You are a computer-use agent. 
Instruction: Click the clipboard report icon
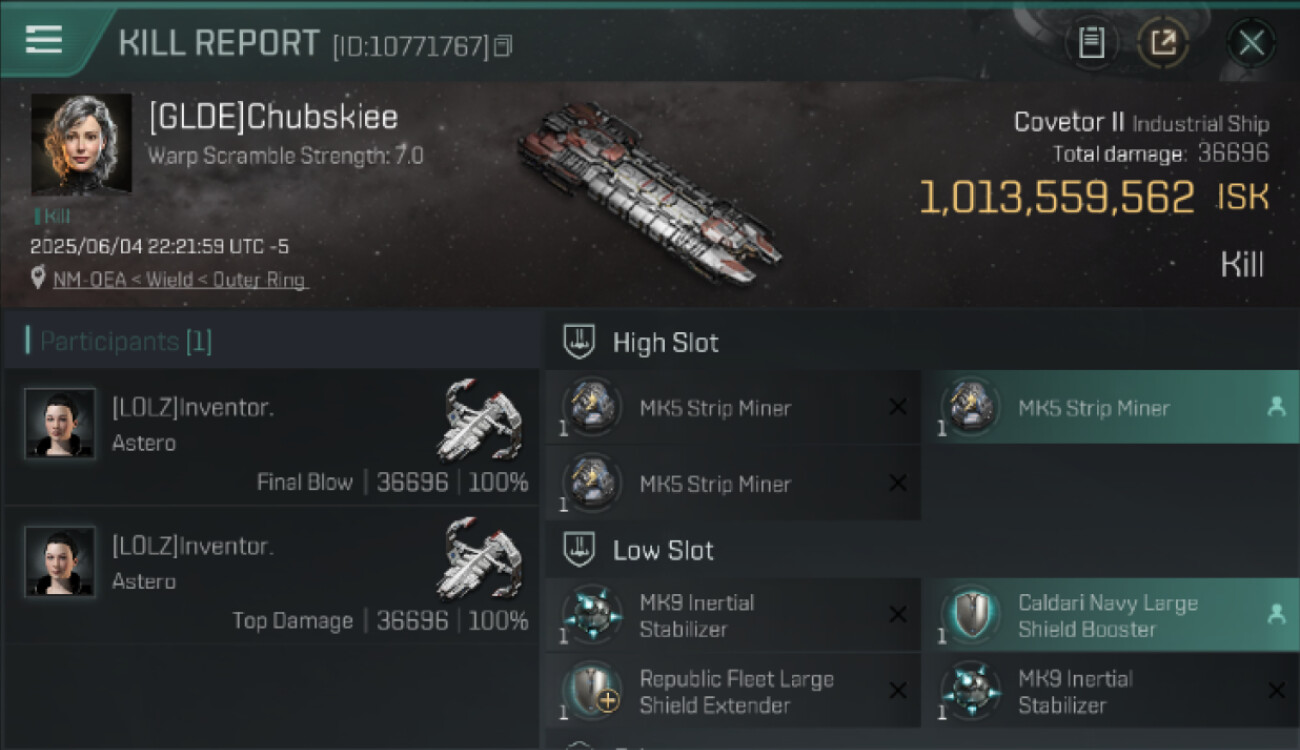[x=1091, y=43]
